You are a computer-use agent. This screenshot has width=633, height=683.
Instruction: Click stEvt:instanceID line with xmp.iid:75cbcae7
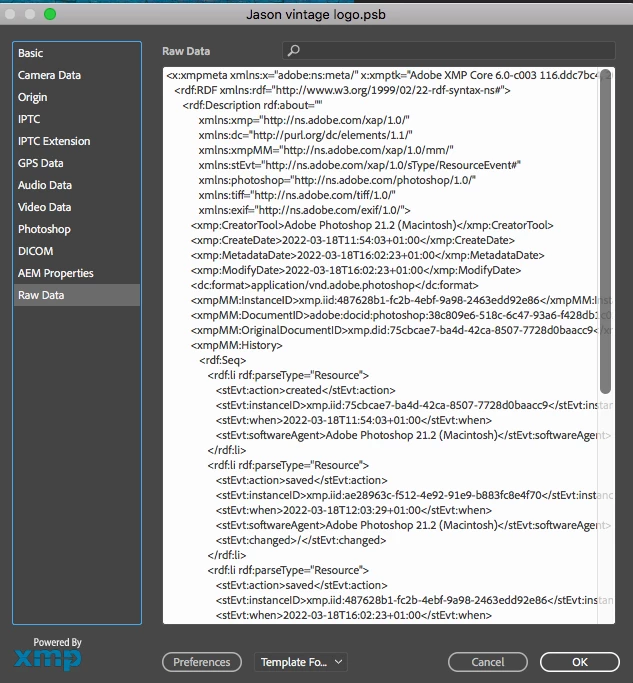tap(414, 405)
